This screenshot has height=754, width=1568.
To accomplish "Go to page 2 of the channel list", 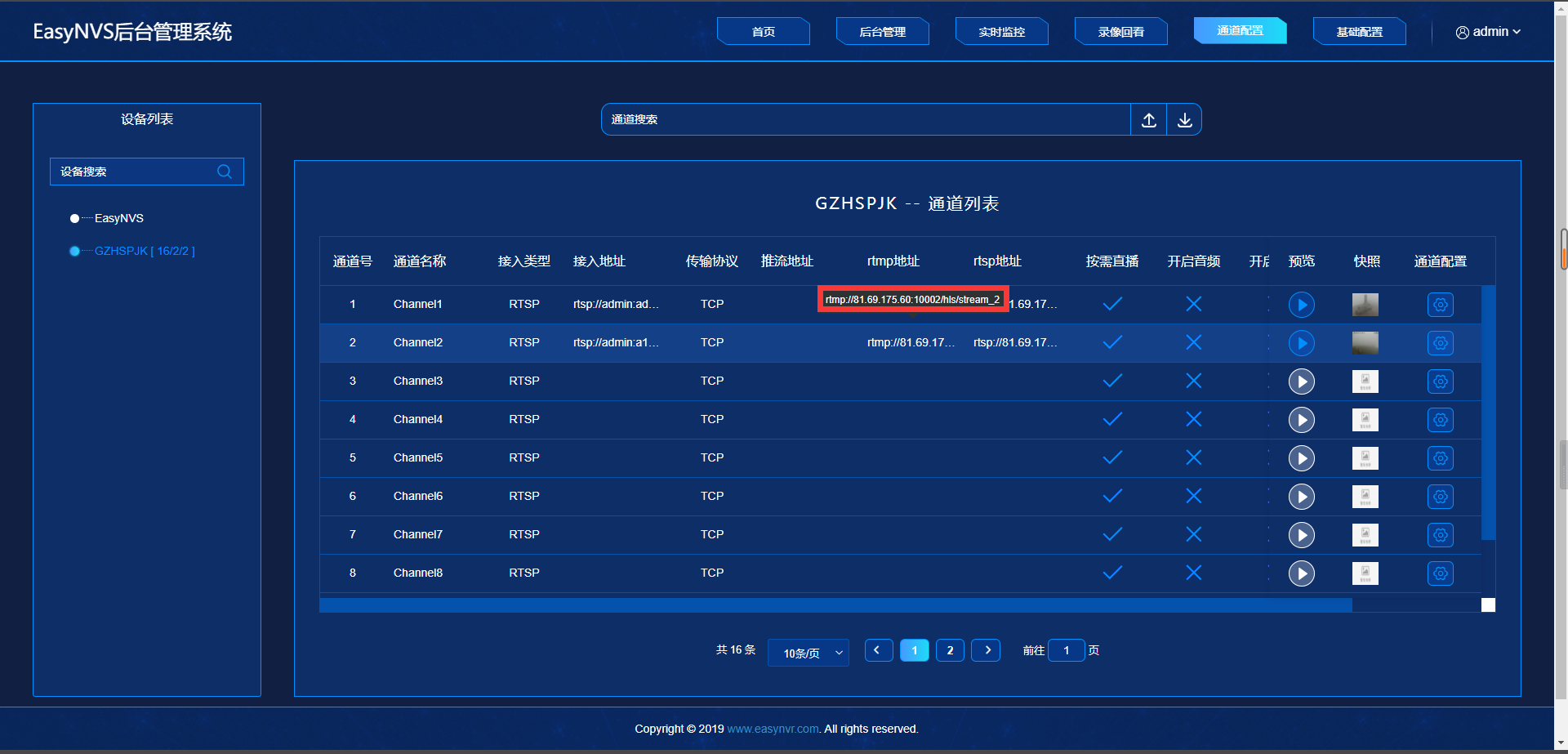I will pyautogui.click(x=950, y=649).
